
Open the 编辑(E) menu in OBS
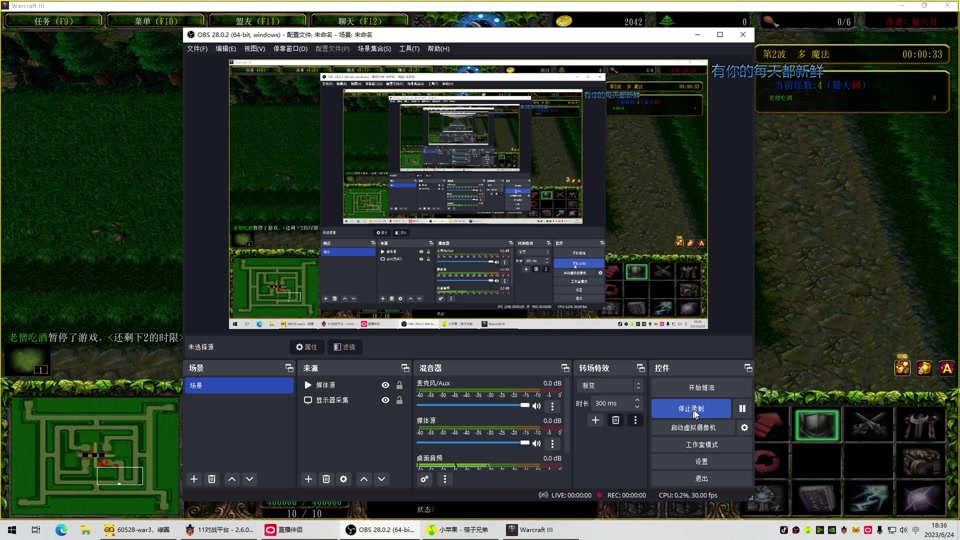225,48
